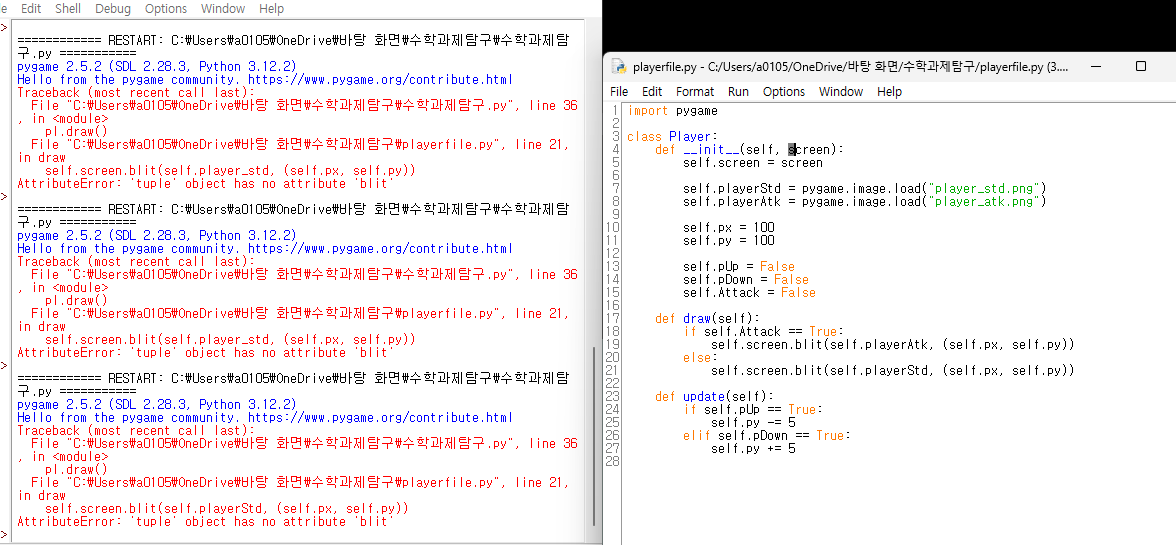This screenshot has height=545, width=1176.
Task: Open the Run menu in the editor
Action: coord(738,91)
